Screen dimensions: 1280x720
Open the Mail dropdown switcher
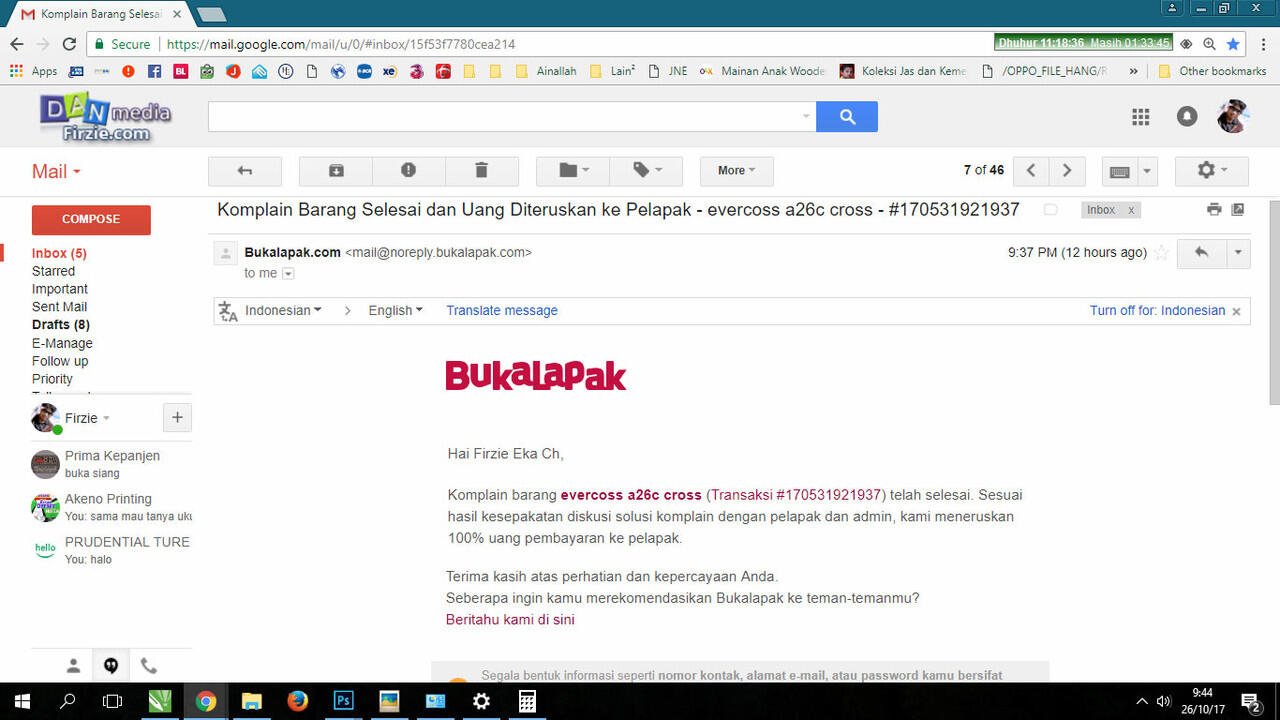coord(56,172)
